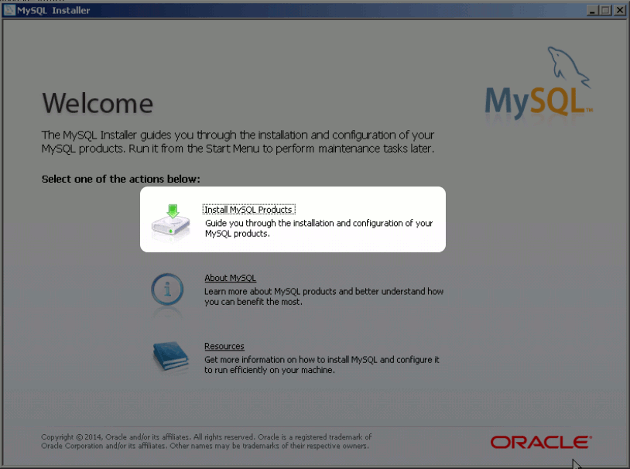Click the blue books Resources icon
The image size is (630, 469).
click(171, 356)
